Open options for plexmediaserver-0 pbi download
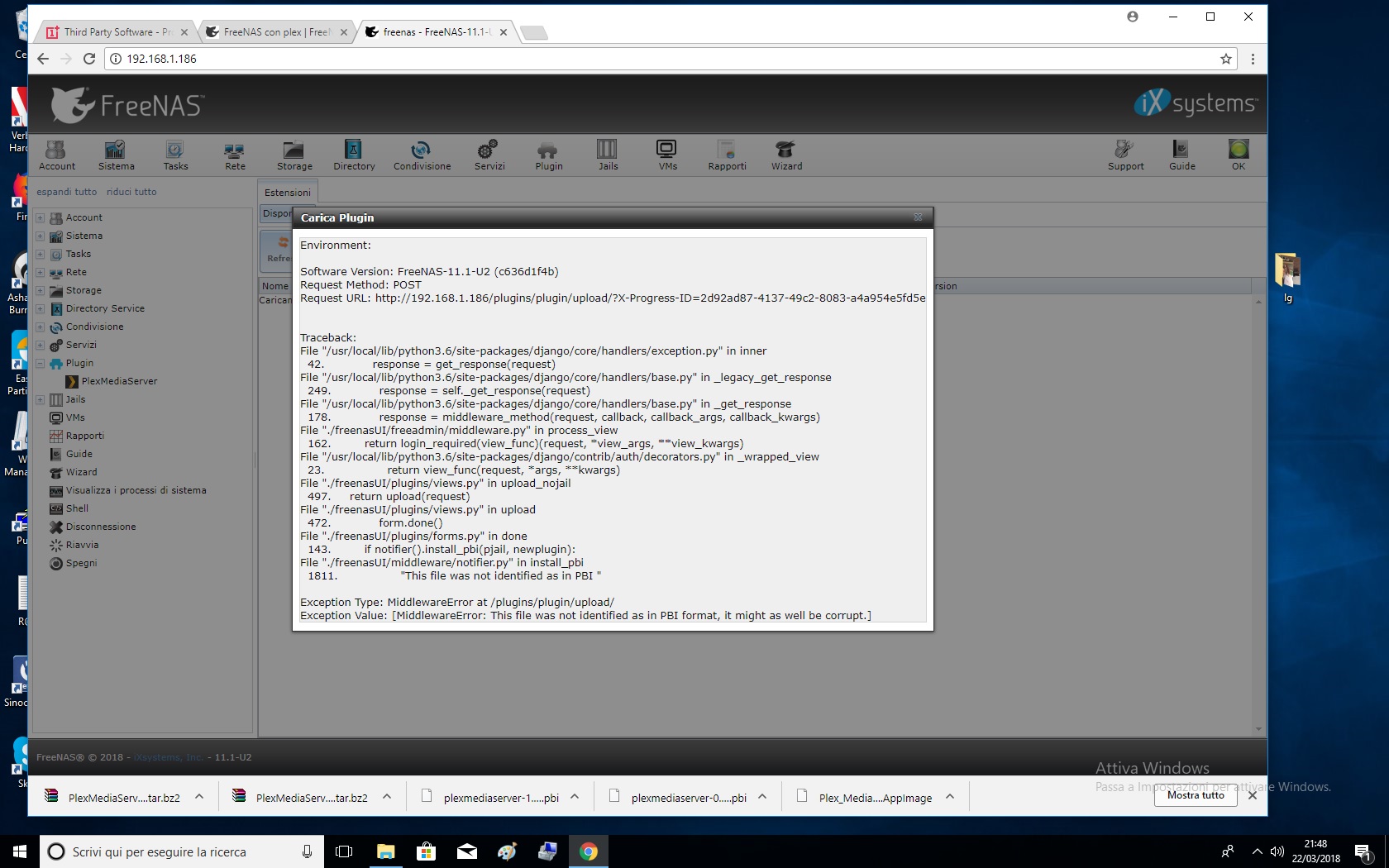Screen dimensions: 1389x868 (x=762, y=797)
